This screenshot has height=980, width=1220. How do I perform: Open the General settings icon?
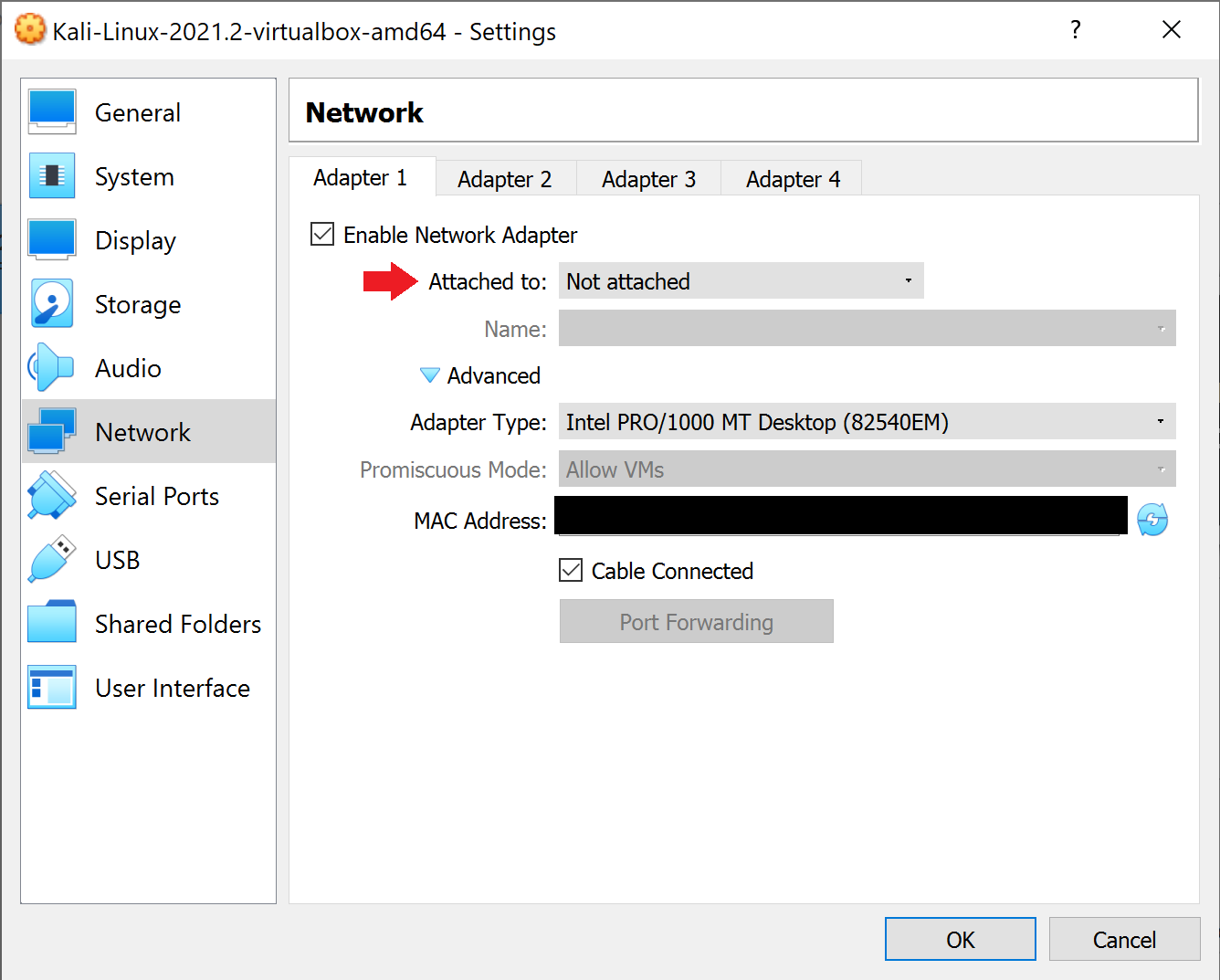tap(52, 112)
